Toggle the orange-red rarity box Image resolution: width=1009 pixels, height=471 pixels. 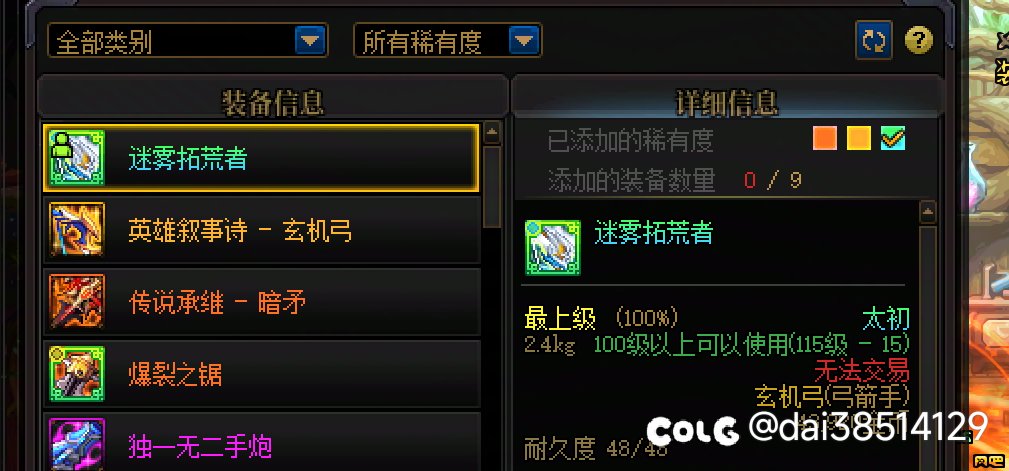pyautogui.click(x=825, y=138)
